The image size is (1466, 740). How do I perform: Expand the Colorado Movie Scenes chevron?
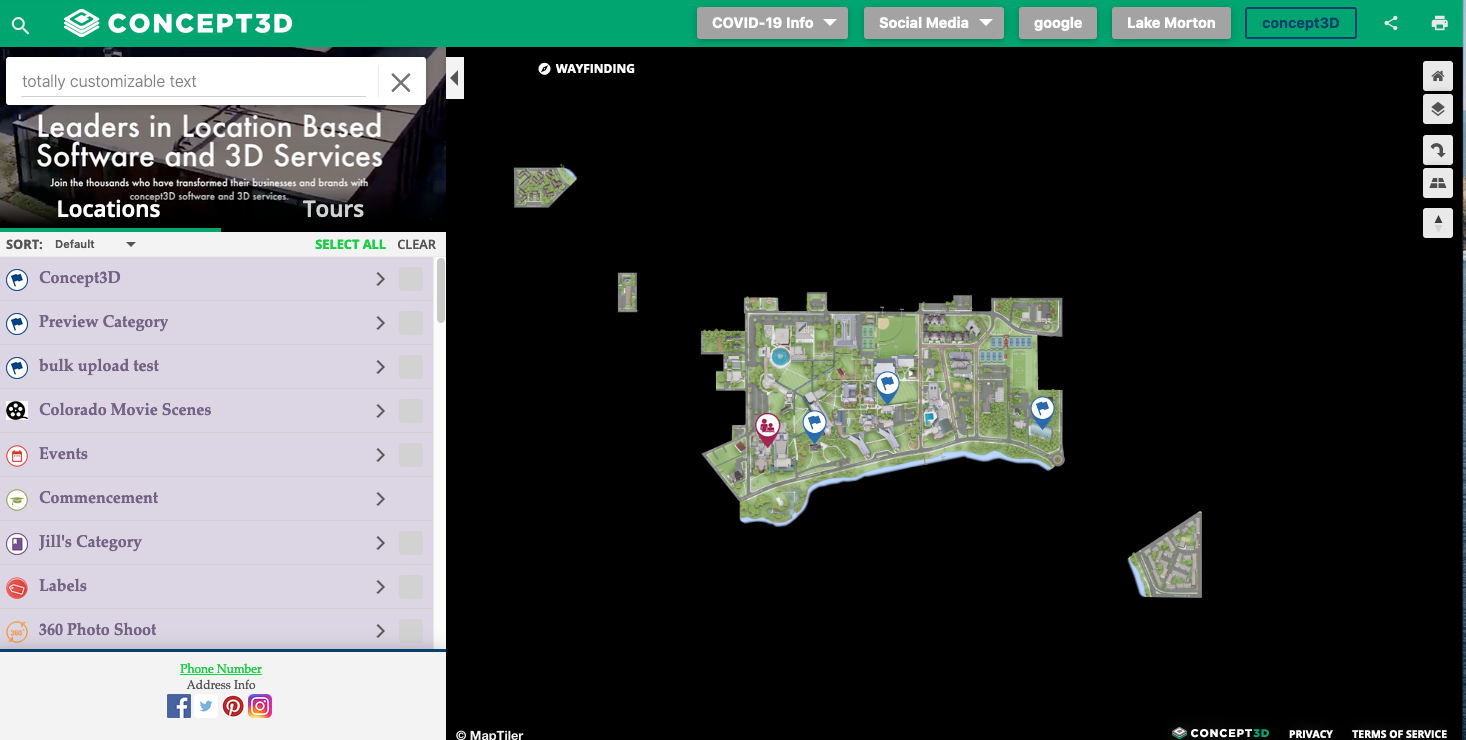380,411
